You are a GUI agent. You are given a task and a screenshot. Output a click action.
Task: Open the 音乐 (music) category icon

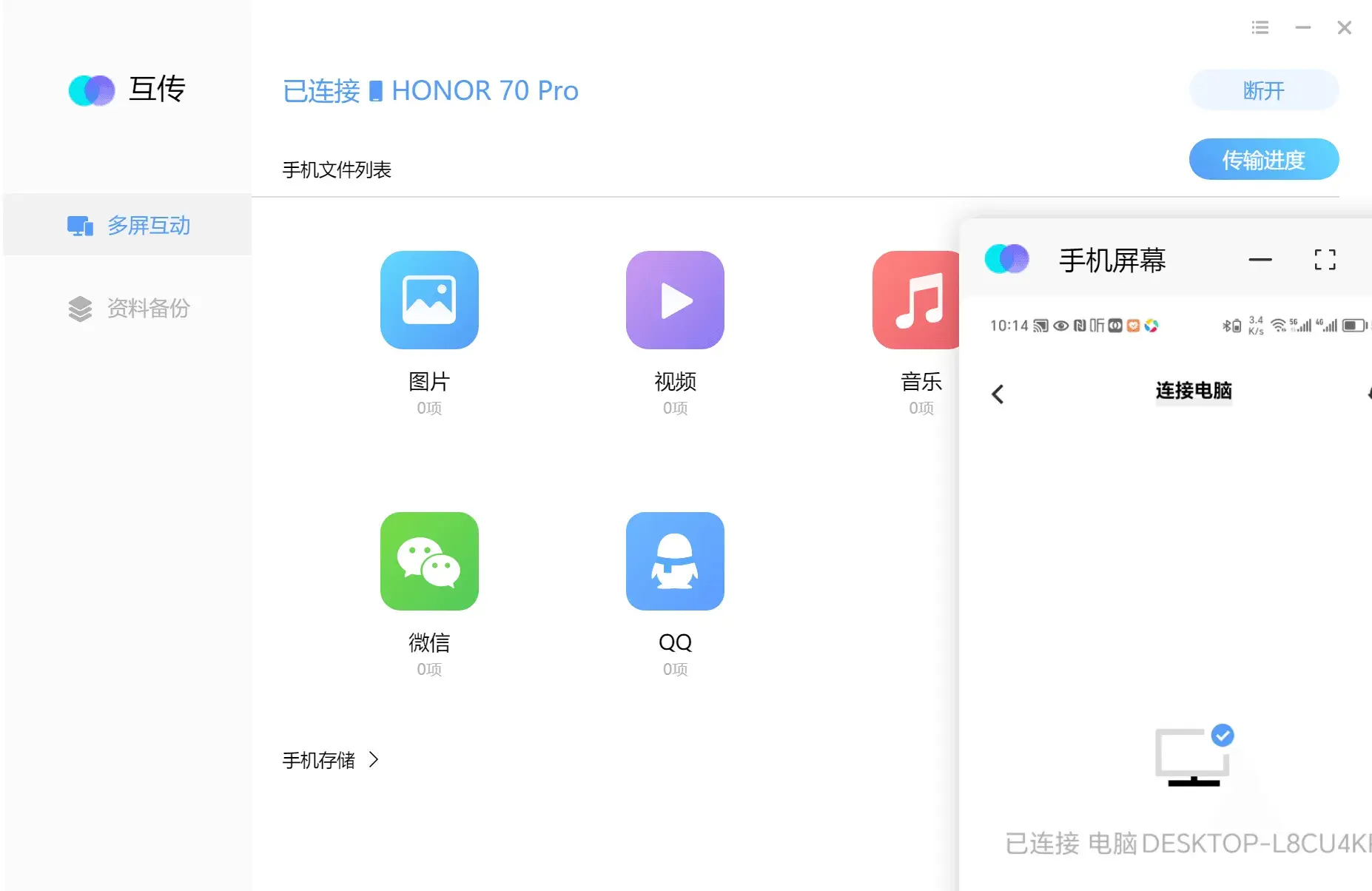click(916, 300)
